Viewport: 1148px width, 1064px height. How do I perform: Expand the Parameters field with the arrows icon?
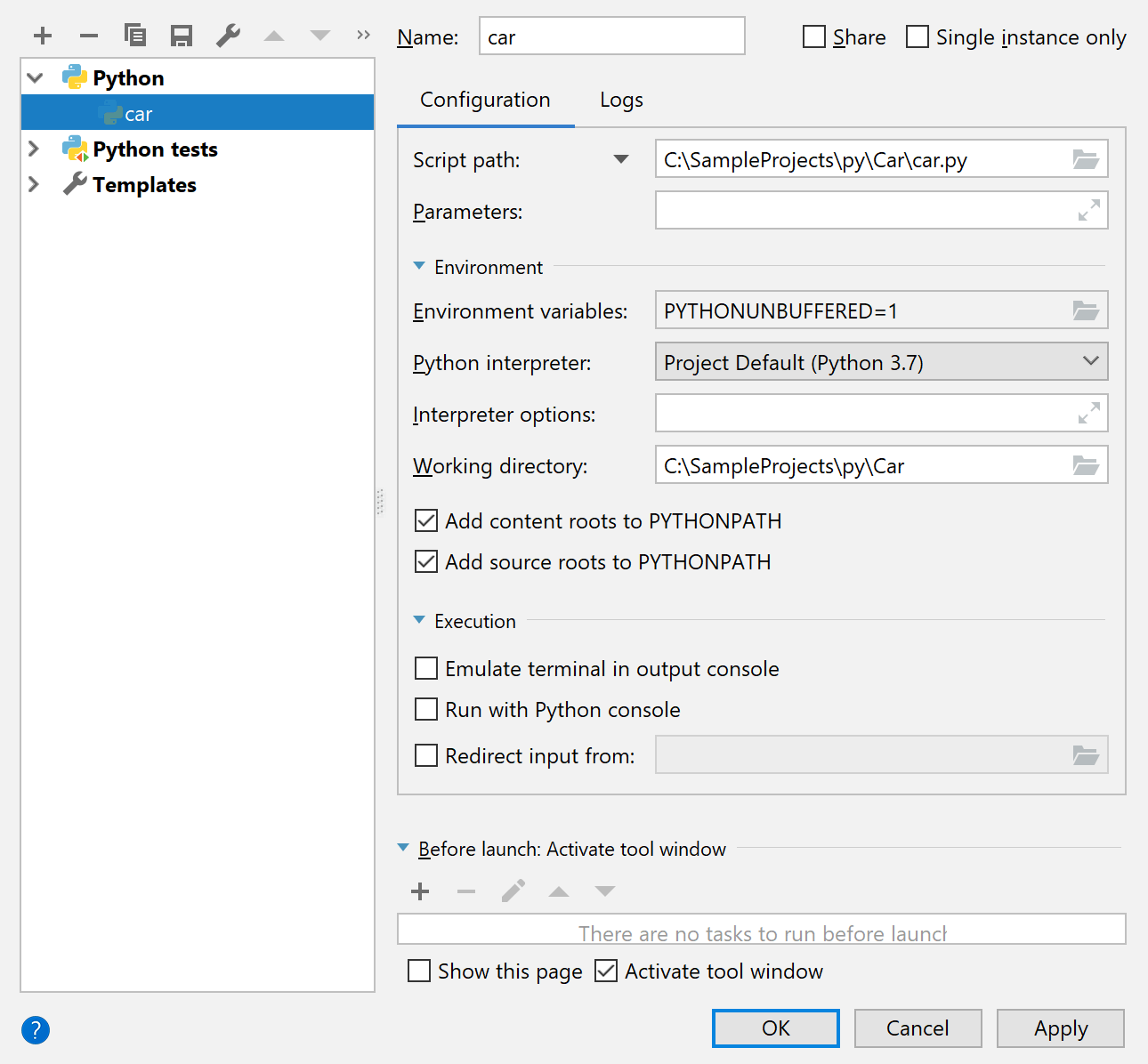[1089, 210]
